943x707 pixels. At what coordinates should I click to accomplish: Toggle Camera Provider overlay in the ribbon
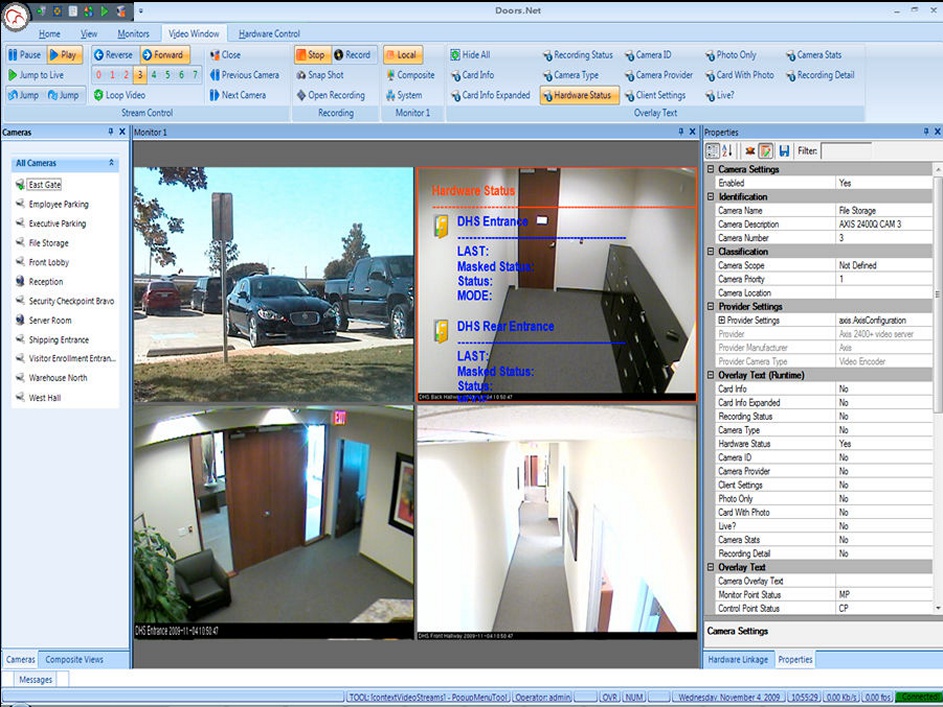659,75
